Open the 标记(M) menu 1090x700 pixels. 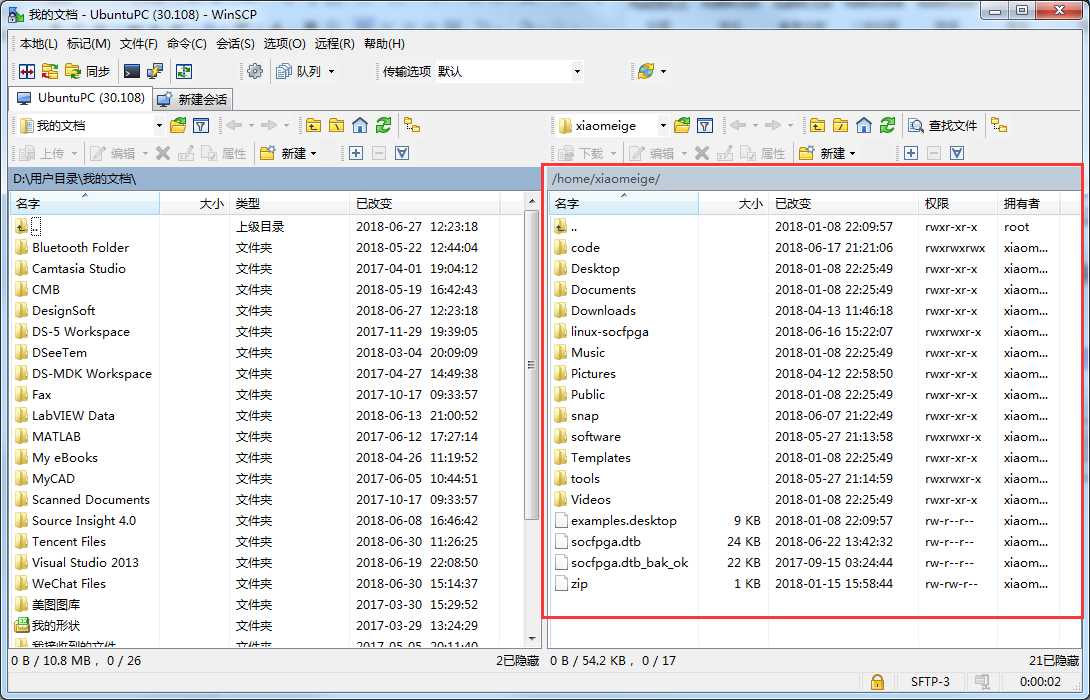pyautogui.click(x=88, y=44)
